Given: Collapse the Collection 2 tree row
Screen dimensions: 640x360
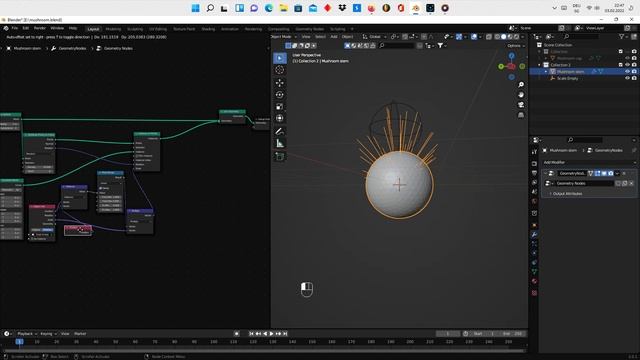Looking at the screenshot, I should click(x=540, y=65).
